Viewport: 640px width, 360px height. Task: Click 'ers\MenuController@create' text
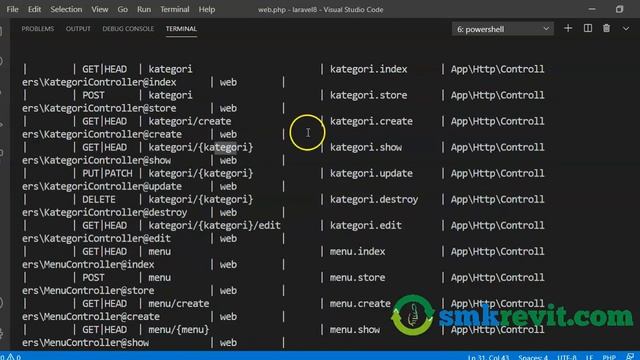[x=91, y=317]
